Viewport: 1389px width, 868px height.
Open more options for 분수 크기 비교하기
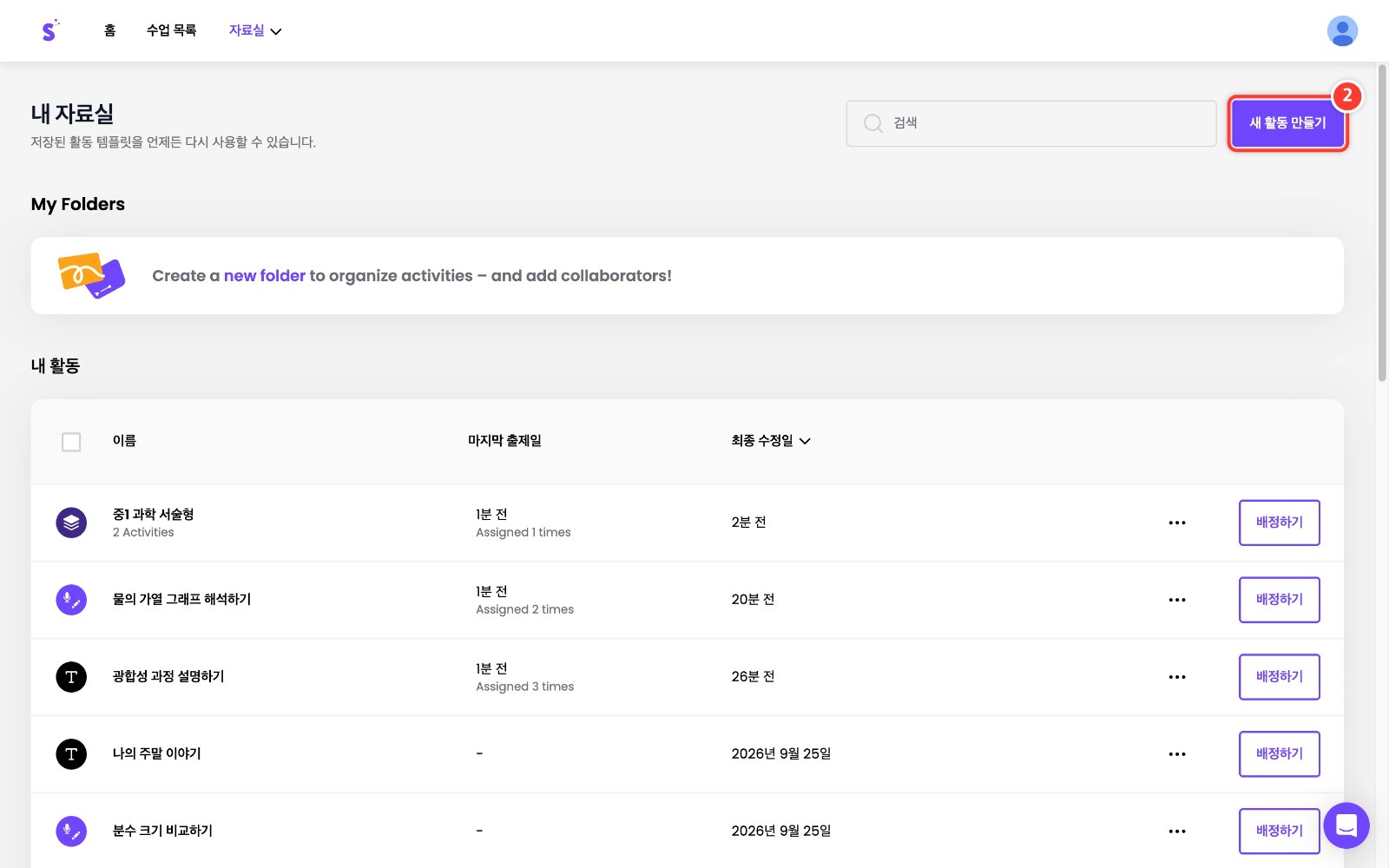(x=1177, y=832)
